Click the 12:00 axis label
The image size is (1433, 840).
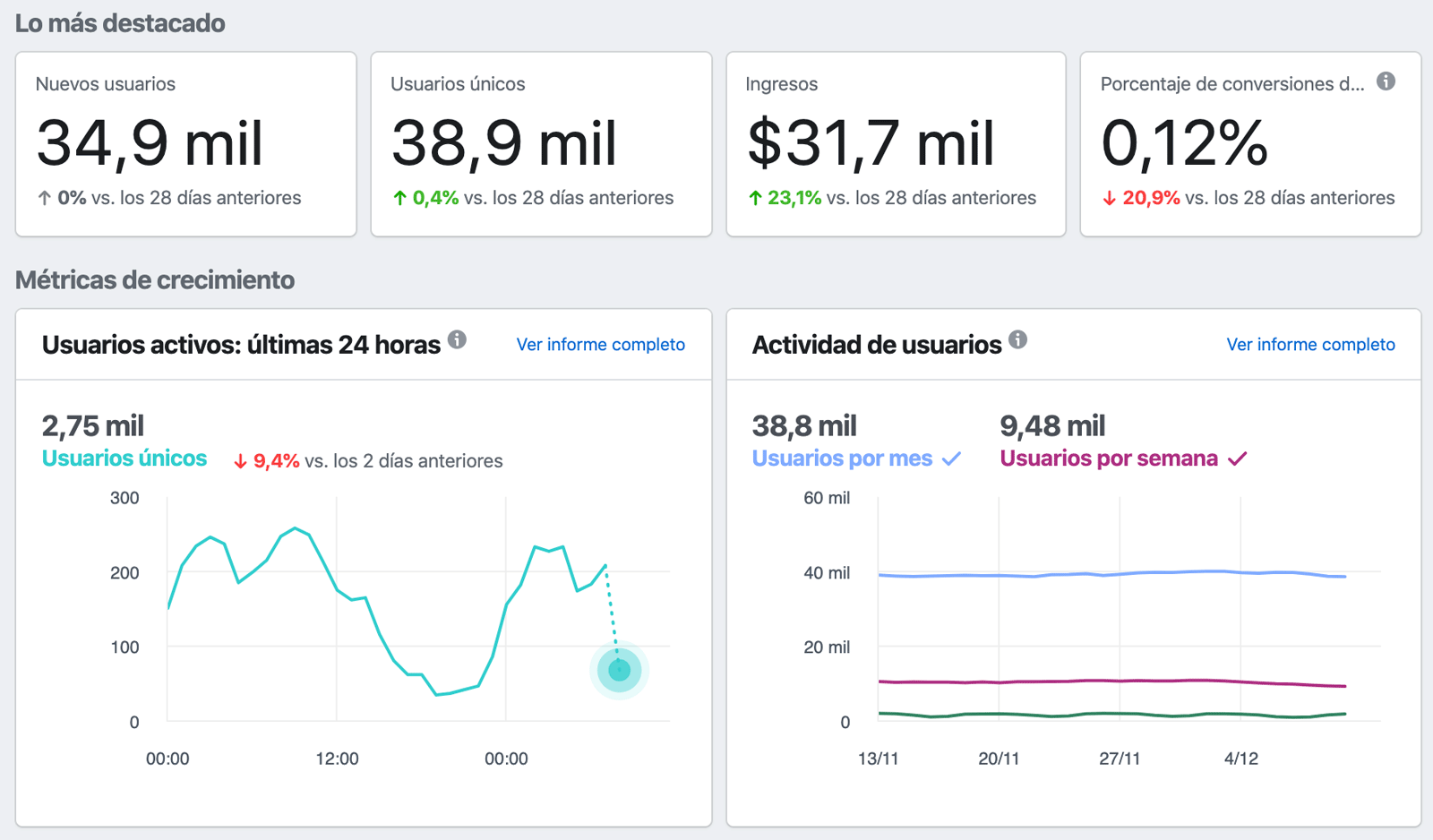click(x=337, y=759)
